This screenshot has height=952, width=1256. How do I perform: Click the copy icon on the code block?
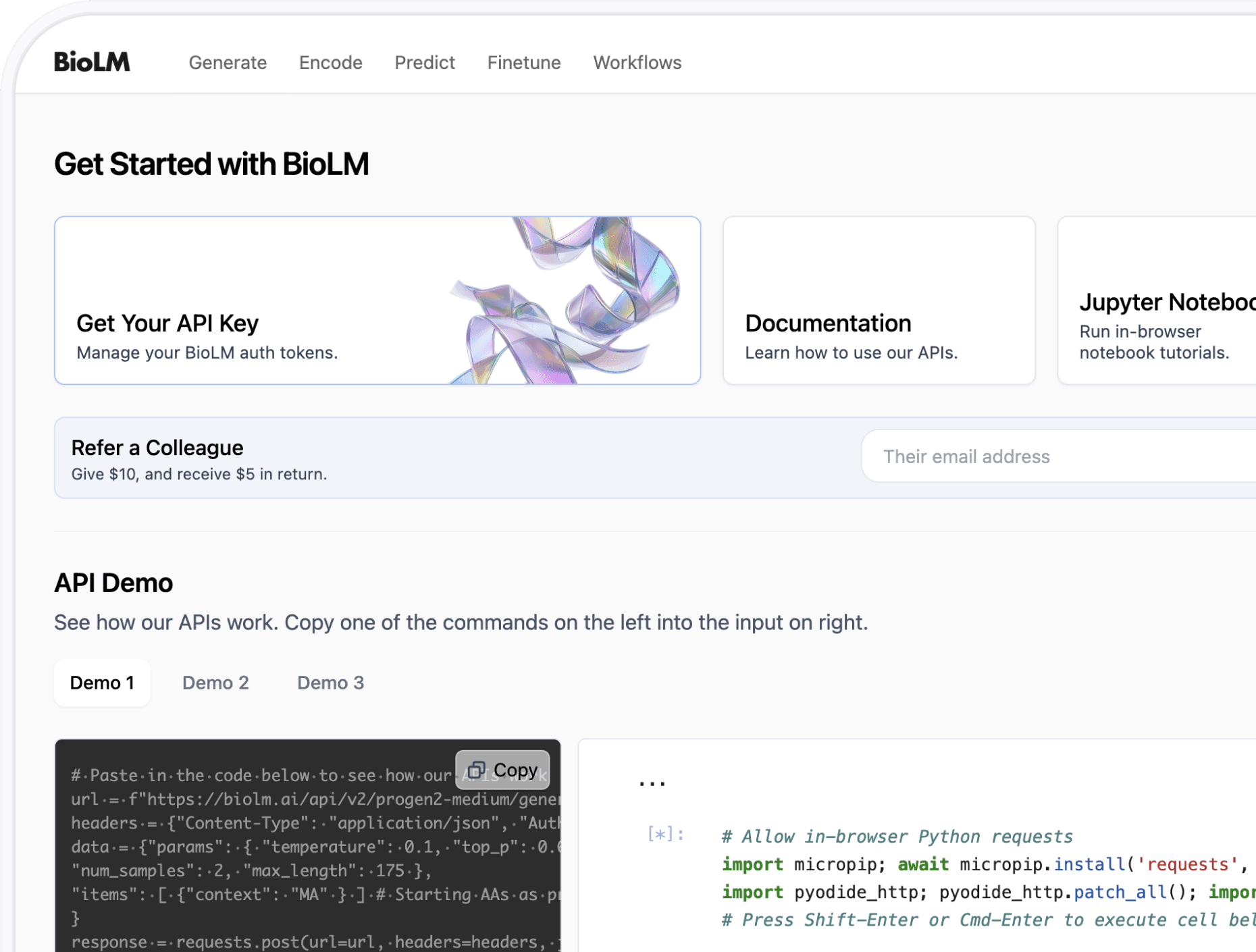click(477, 770)
